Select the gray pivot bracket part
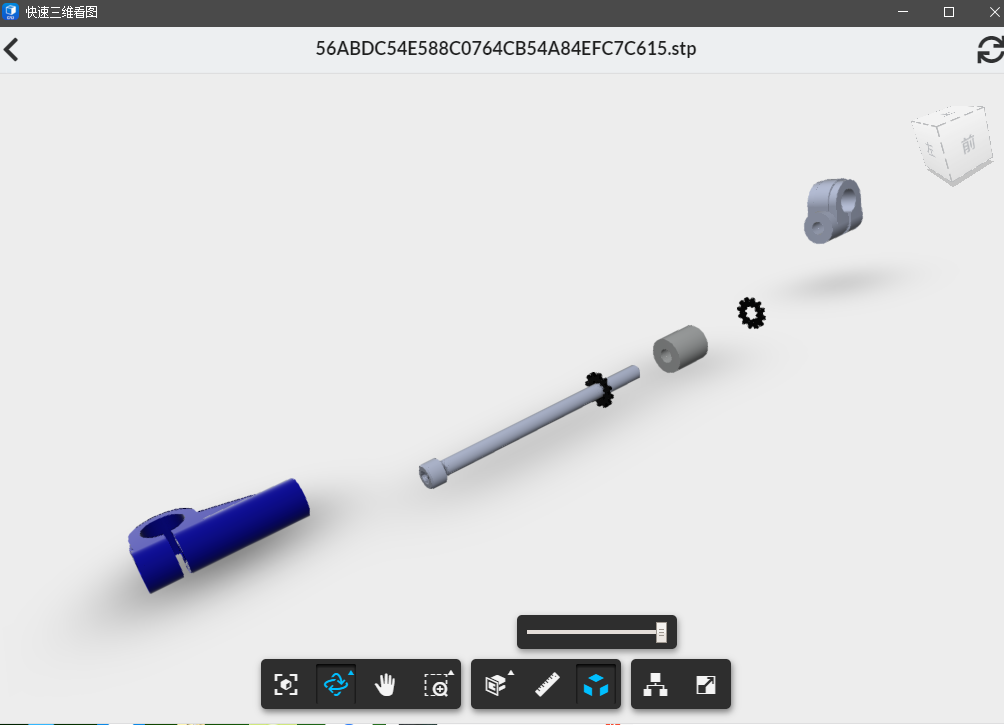Screen dimensions: 1004x725 (x=833, y=210)
